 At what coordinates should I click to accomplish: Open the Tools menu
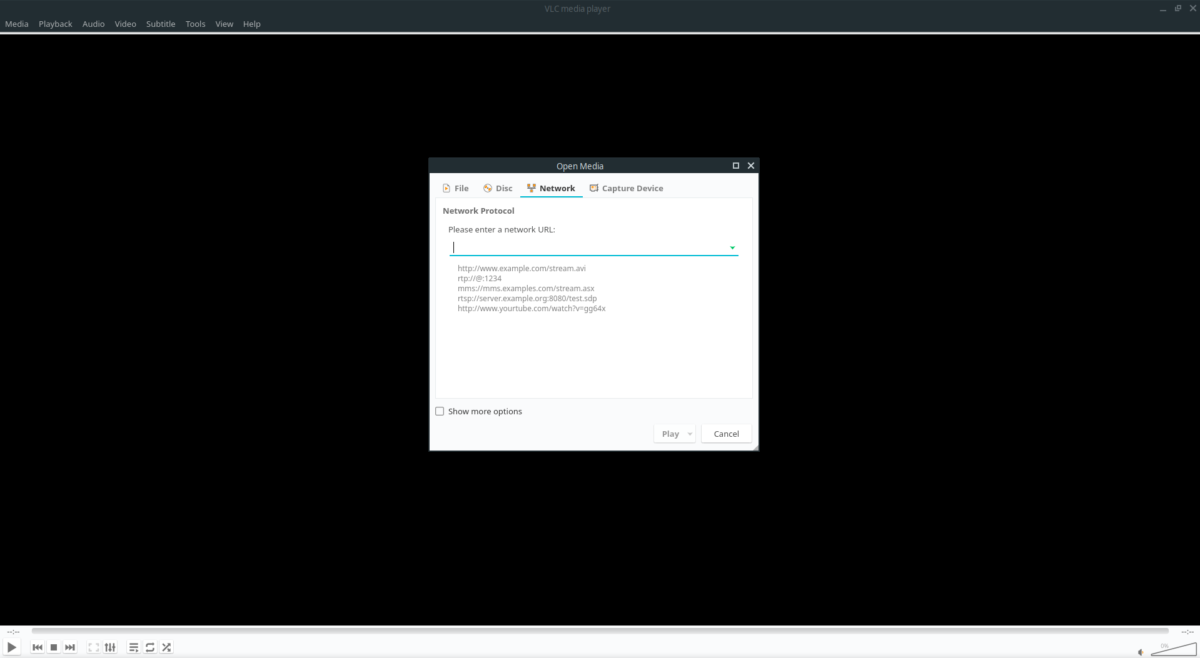point(194,23)
